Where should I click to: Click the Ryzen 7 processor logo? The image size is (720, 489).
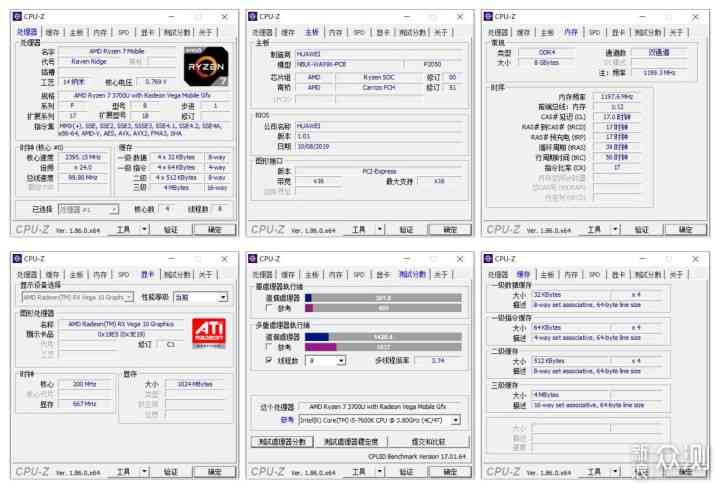tap(206, 67)
